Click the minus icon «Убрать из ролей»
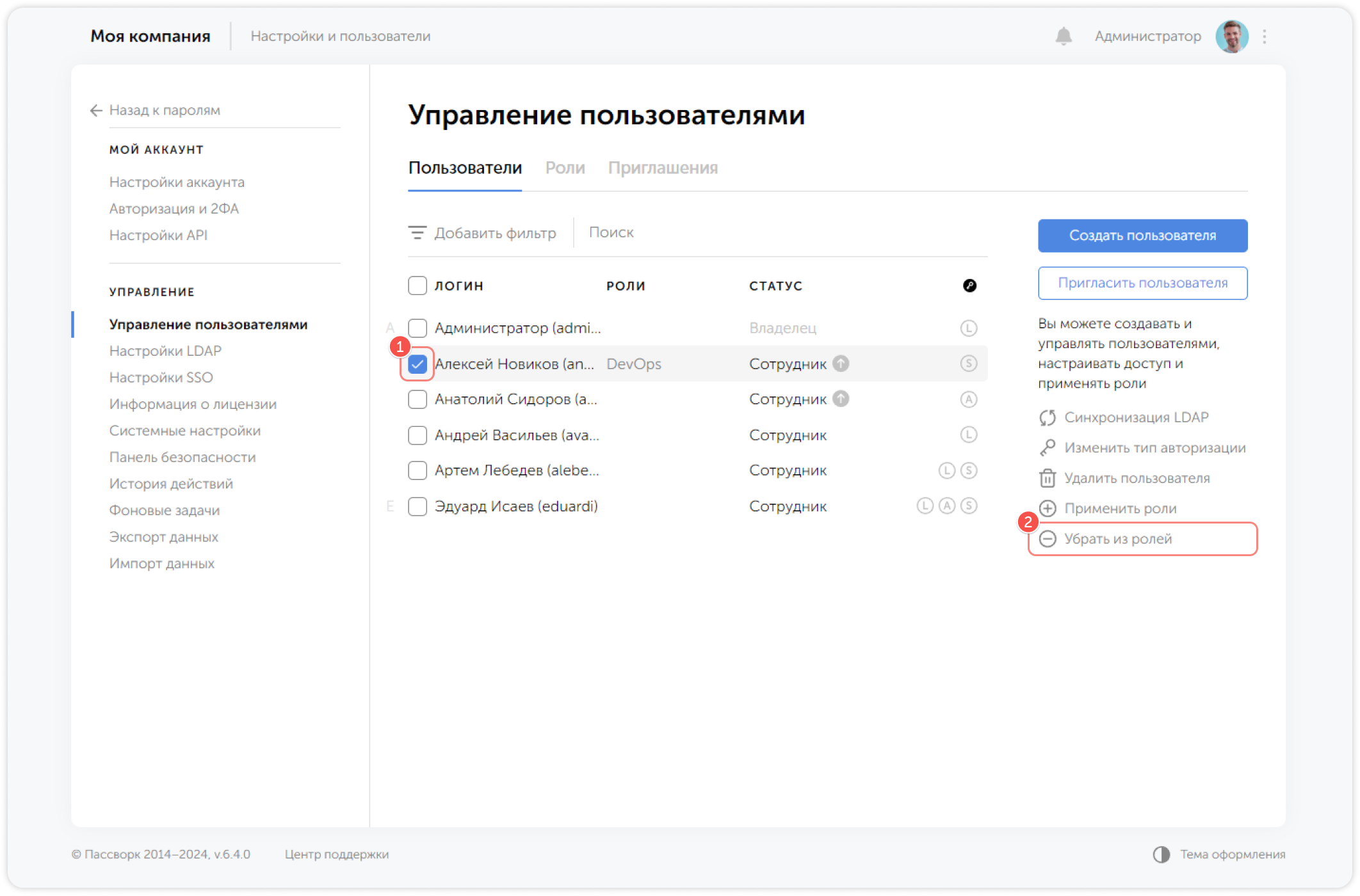This screenshot has width=1360, height=896. pos(1048,538)
